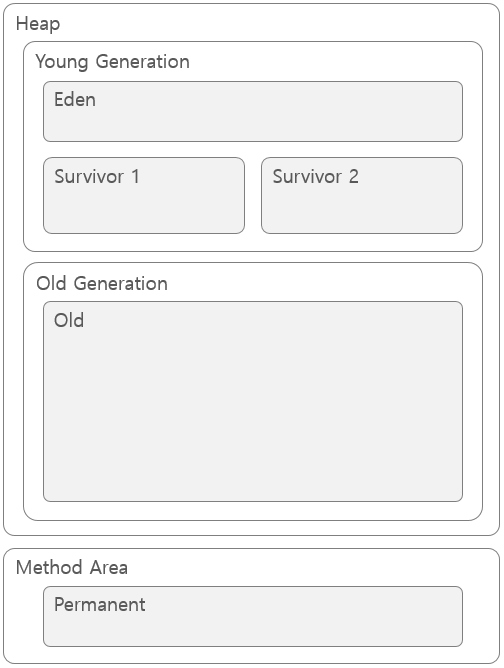The image size is (504, 668).
Task: Select the empty right half of Eden box
Action: point(358,112)
